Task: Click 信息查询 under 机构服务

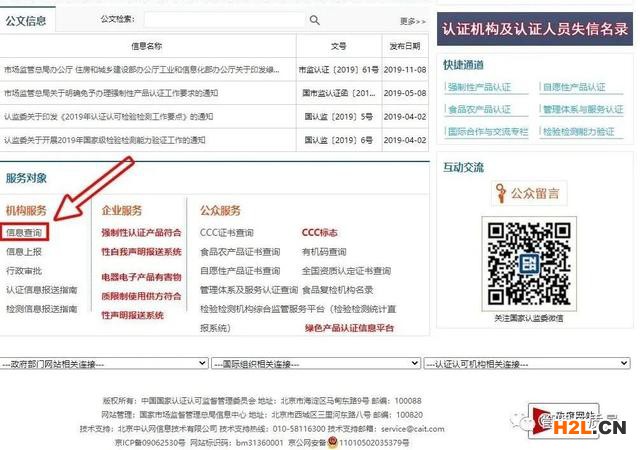Action: pyautogui.click(x=25, y=232)
